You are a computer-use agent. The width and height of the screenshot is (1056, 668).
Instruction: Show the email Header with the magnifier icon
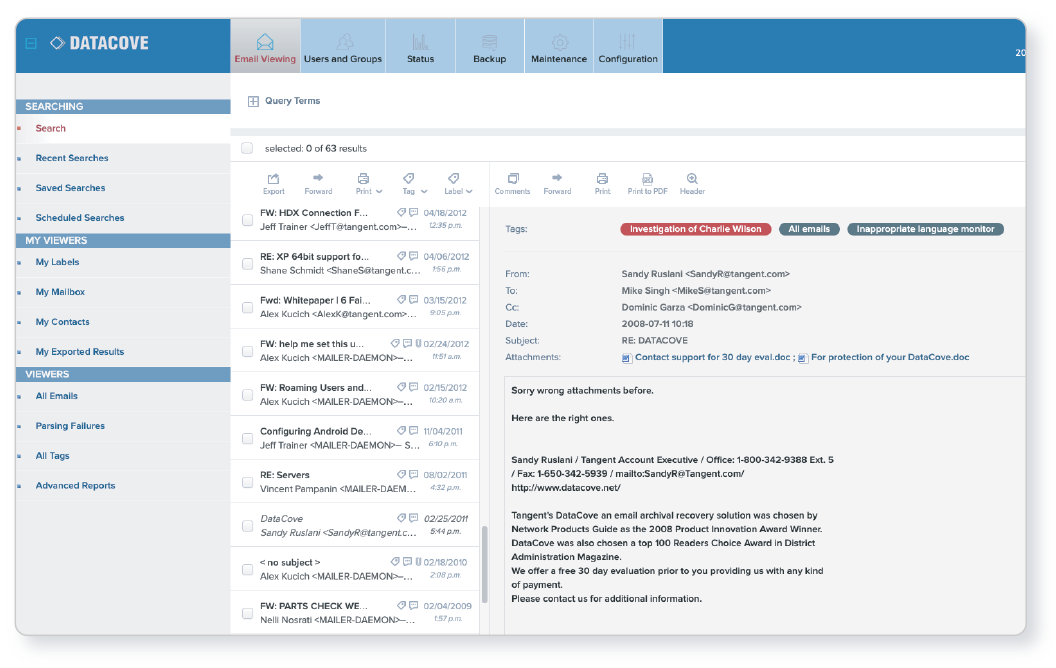[x=692, y=178]
